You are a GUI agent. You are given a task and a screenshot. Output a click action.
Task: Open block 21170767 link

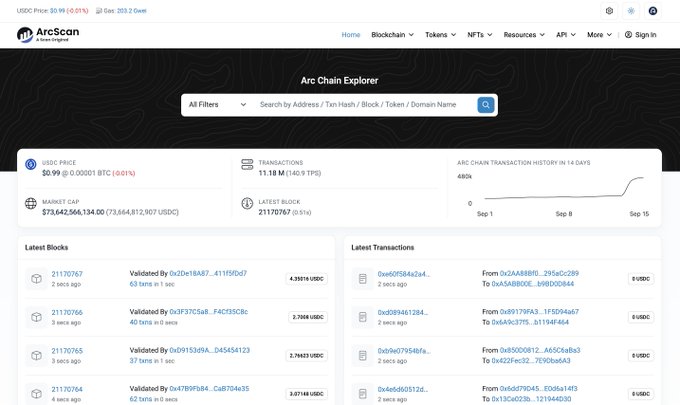coord(67,274)
